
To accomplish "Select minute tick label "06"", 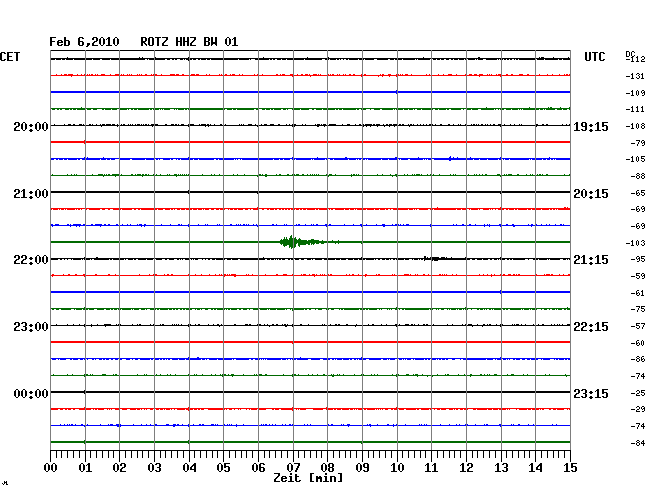I will click(x=258, y=468).
